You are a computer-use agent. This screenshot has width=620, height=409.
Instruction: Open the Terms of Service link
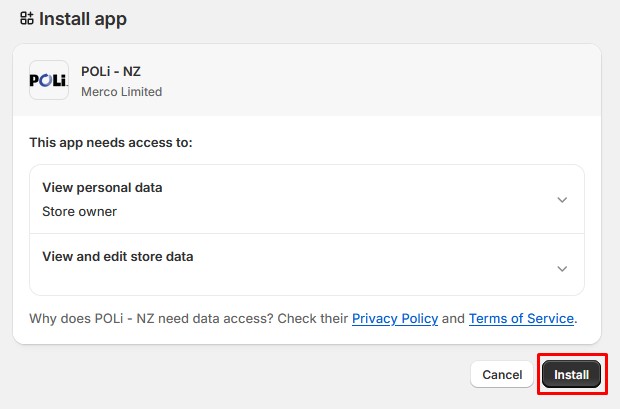[521, 319]
